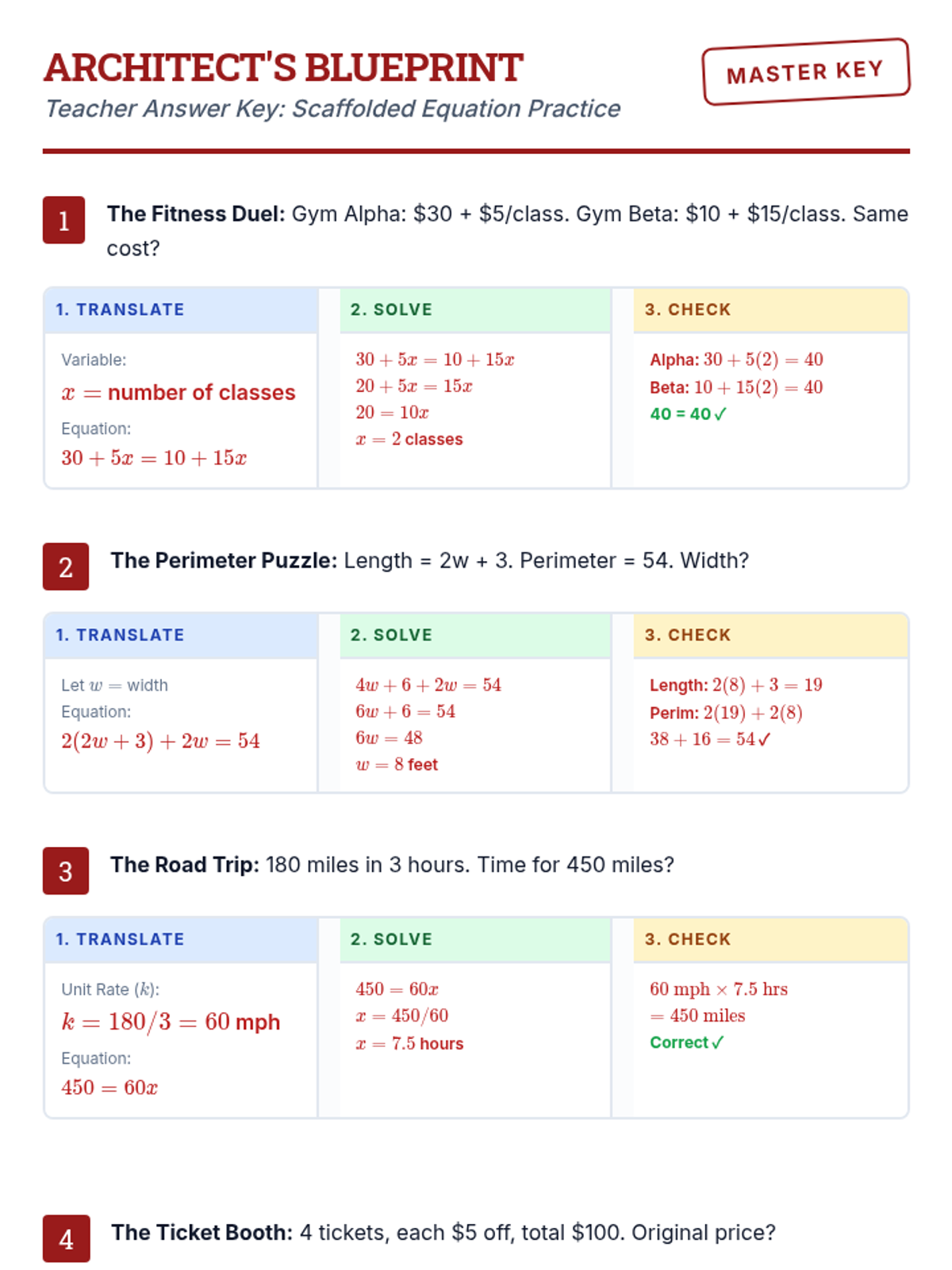
Task: Click the Architect's Blueprint title
Action: click(283, 67)
